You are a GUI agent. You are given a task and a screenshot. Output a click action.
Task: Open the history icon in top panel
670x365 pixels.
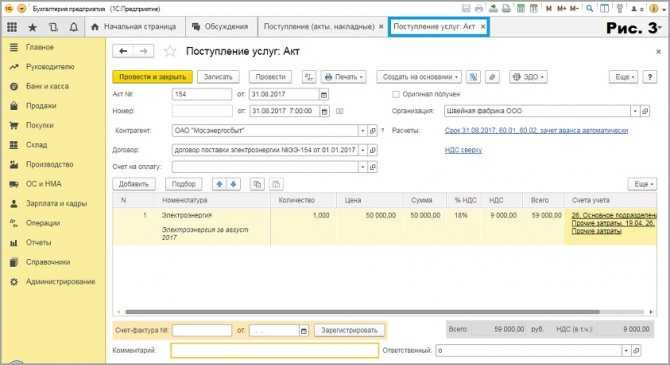53,27
